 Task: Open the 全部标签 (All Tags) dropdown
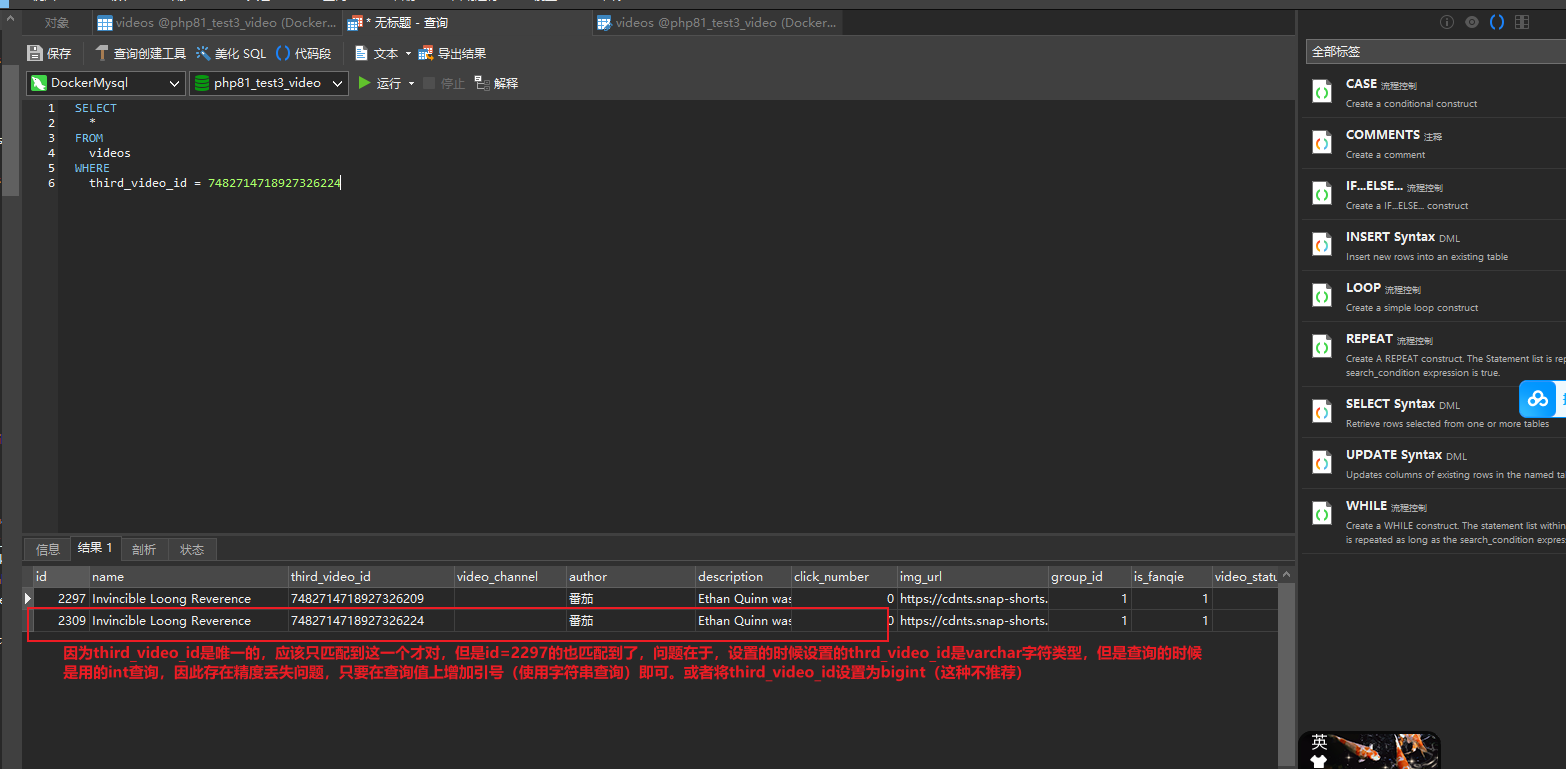[1436, 51]
